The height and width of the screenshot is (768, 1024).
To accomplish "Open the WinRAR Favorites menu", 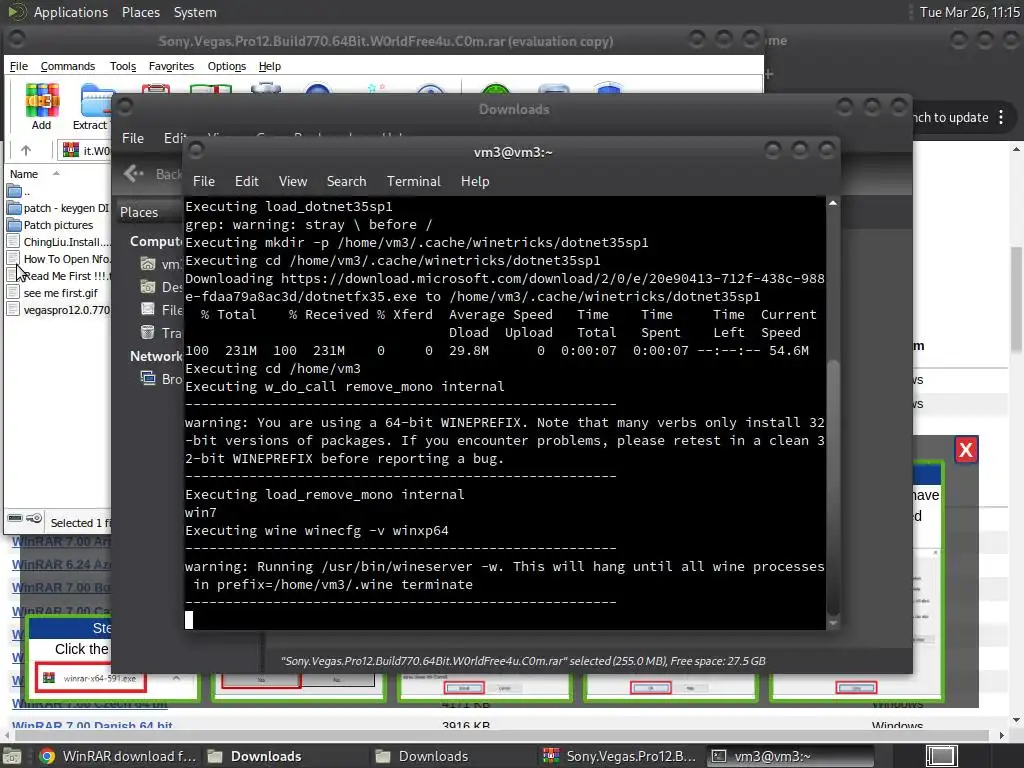I will (171, 66).
